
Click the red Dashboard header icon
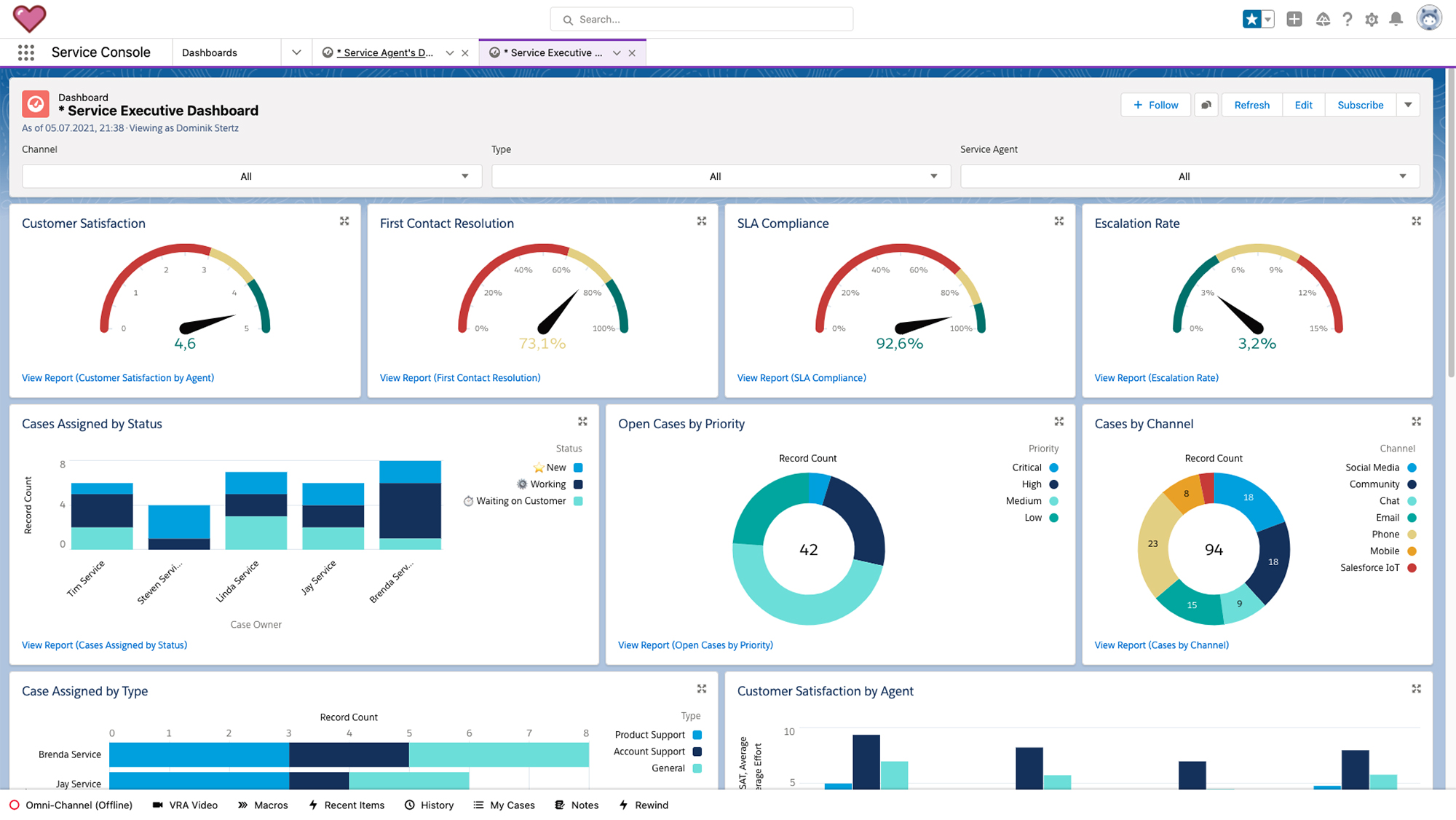click(x=36, y=104)
